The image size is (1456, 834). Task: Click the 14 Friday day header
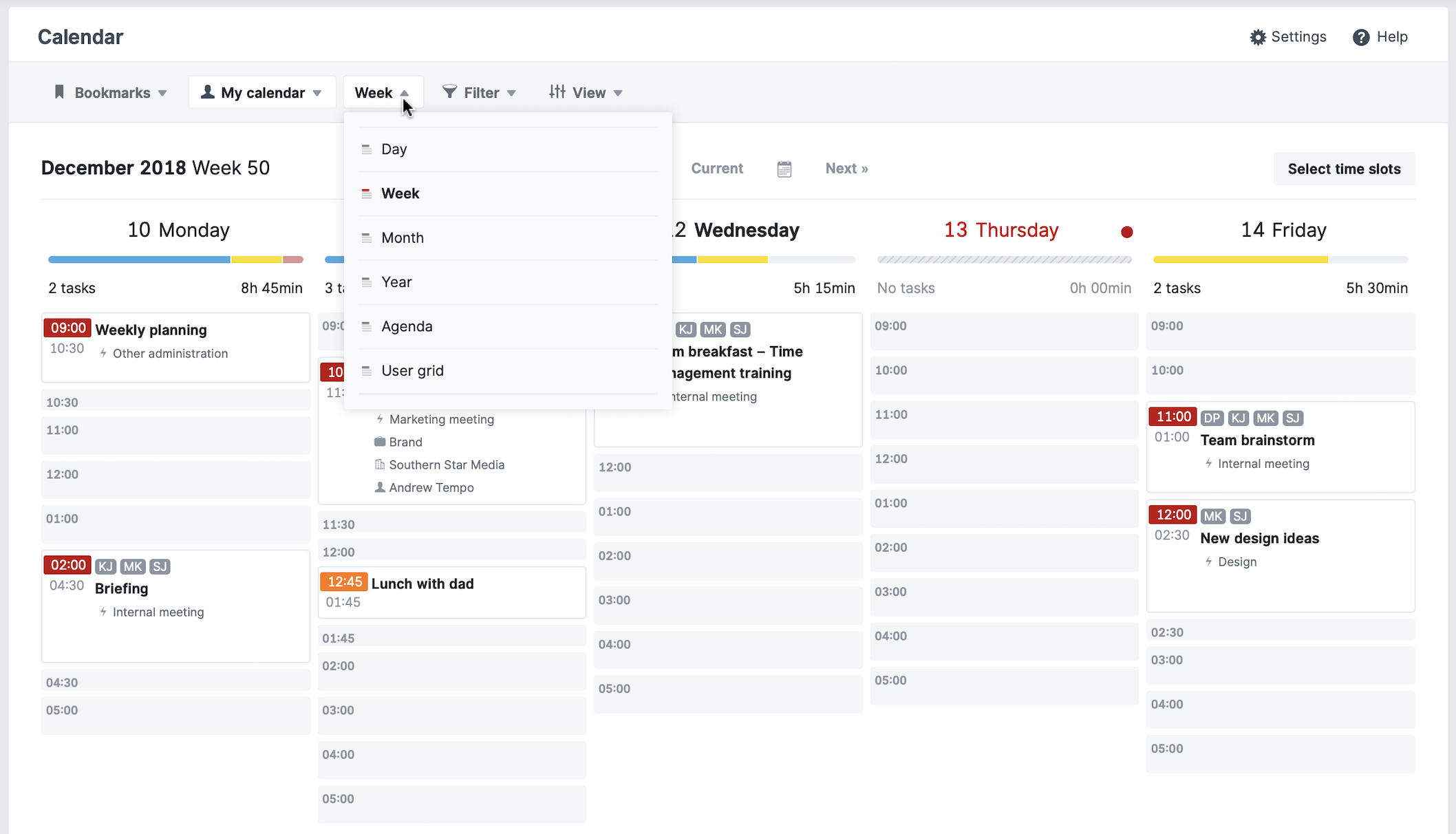(1283, 230)
